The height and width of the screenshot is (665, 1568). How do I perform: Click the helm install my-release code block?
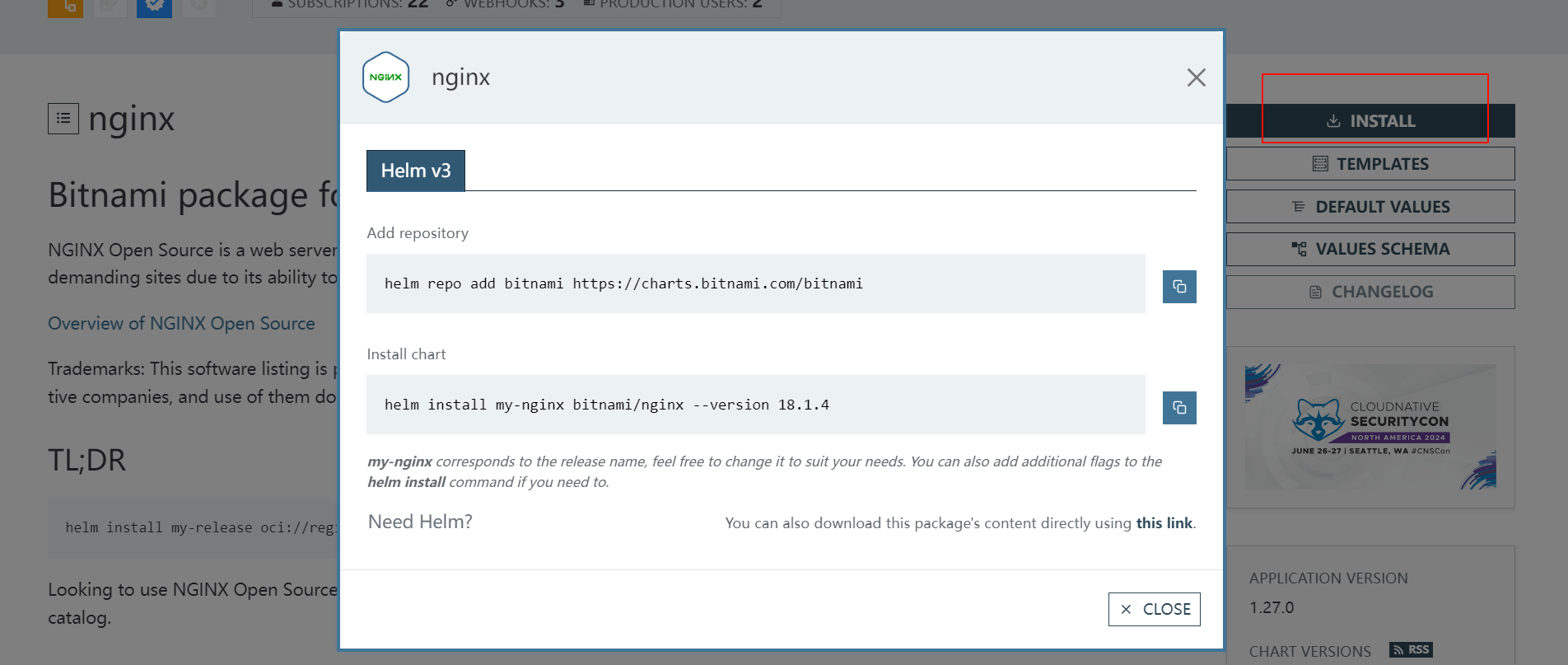click(x=194, y=527)
